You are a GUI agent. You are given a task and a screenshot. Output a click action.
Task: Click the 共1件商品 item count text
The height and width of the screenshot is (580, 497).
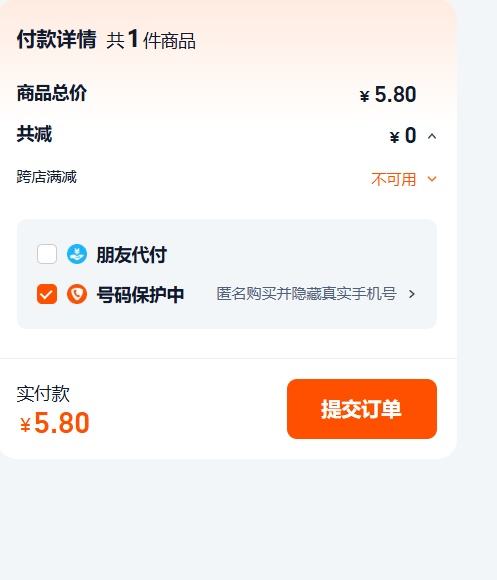pyautogui.click(x=151, y=40)
